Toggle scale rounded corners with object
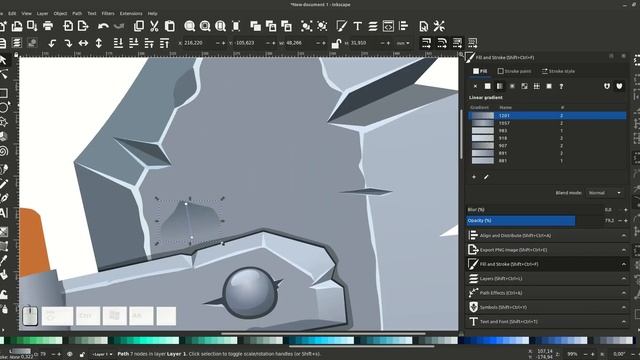The width and height of the screenshot is (640, 360). (442, 43)
